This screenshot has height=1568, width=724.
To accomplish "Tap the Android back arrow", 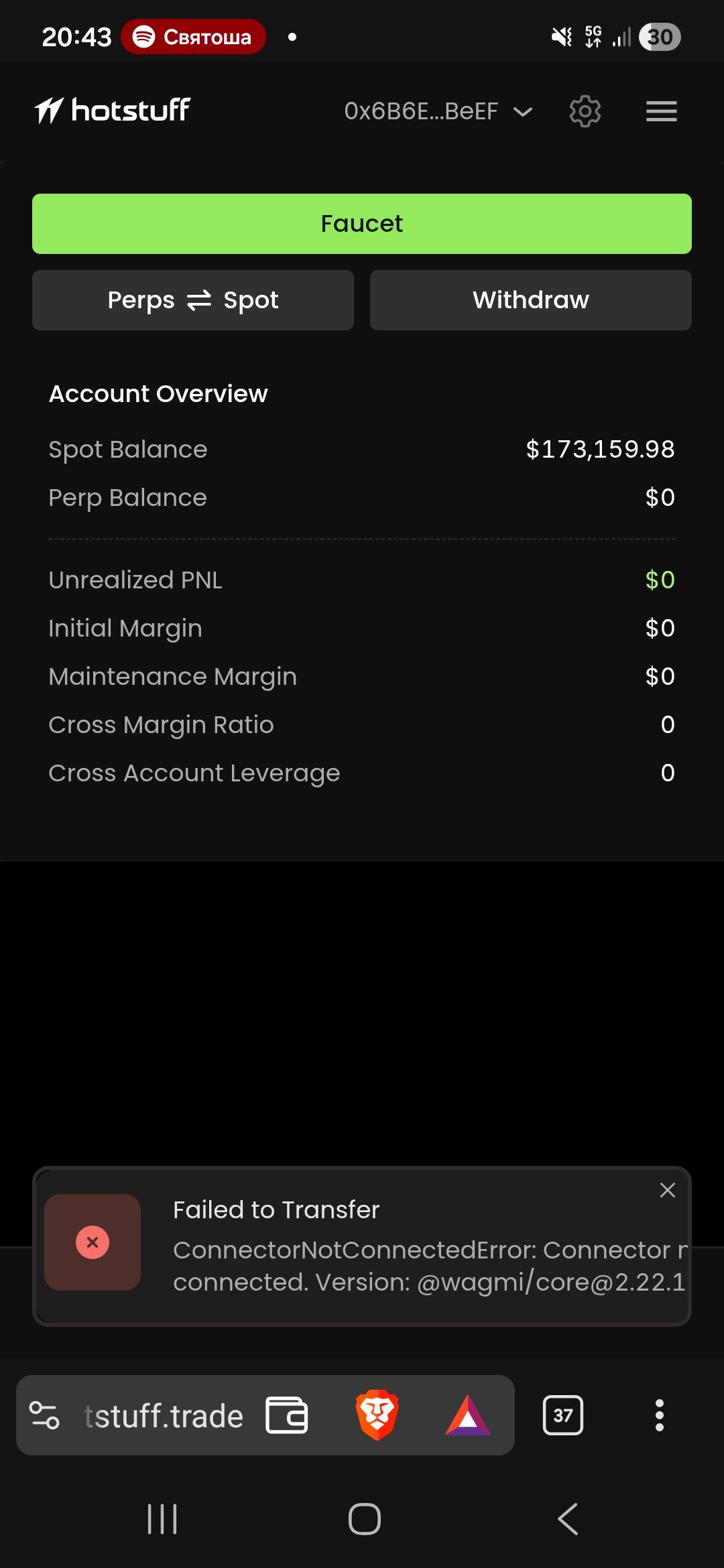I will pyautogui.click(x=568, y=1518).
